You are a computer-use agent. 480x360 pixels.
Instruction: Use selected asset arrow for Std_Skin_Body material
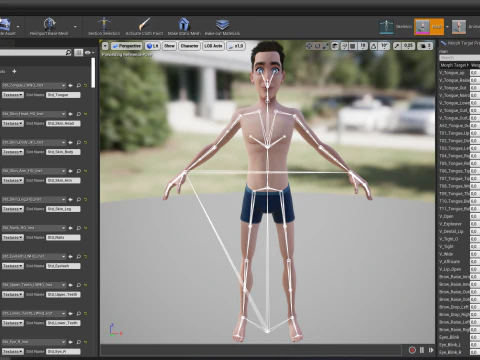coord(70,142)
